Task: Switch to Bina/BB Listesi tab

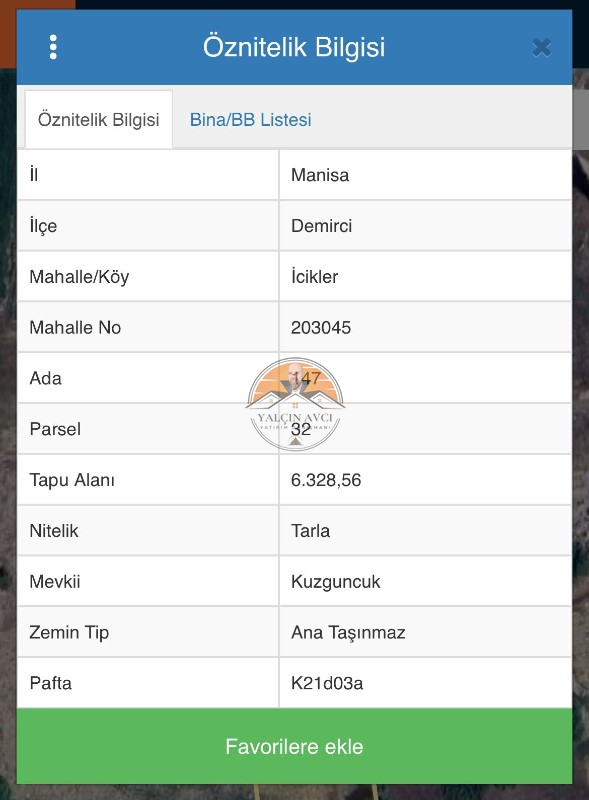Action: [x=250, y=119]
